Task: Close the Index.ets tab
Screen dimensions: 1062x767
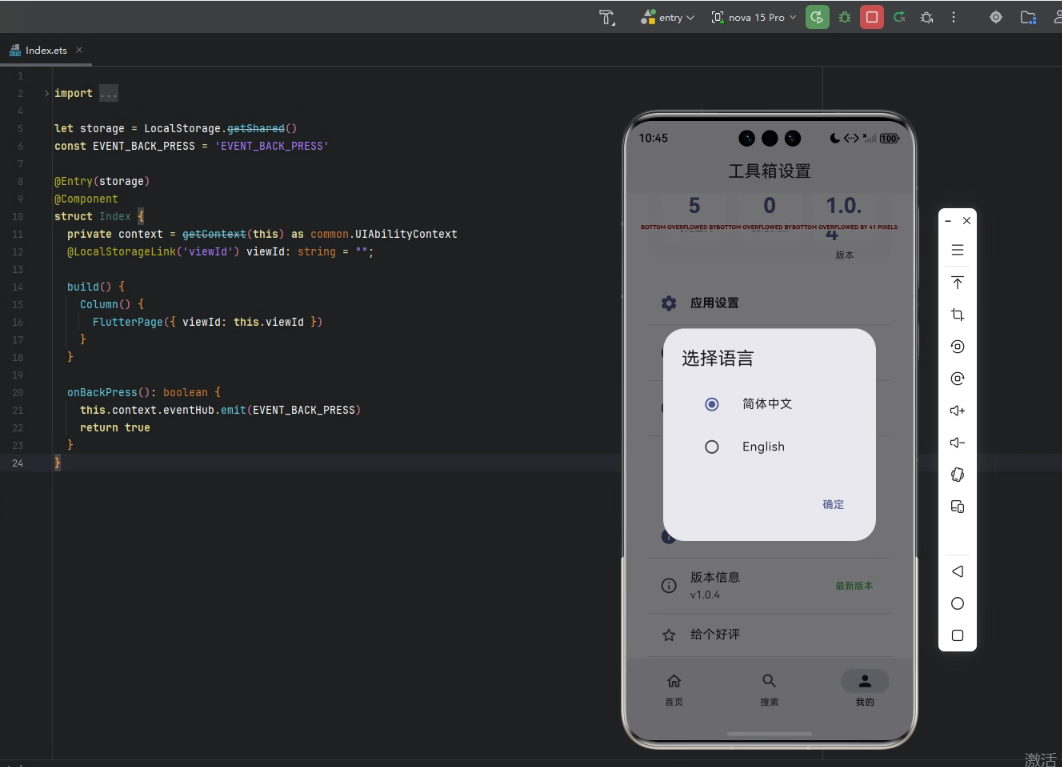Action: (x=79, y=49)
